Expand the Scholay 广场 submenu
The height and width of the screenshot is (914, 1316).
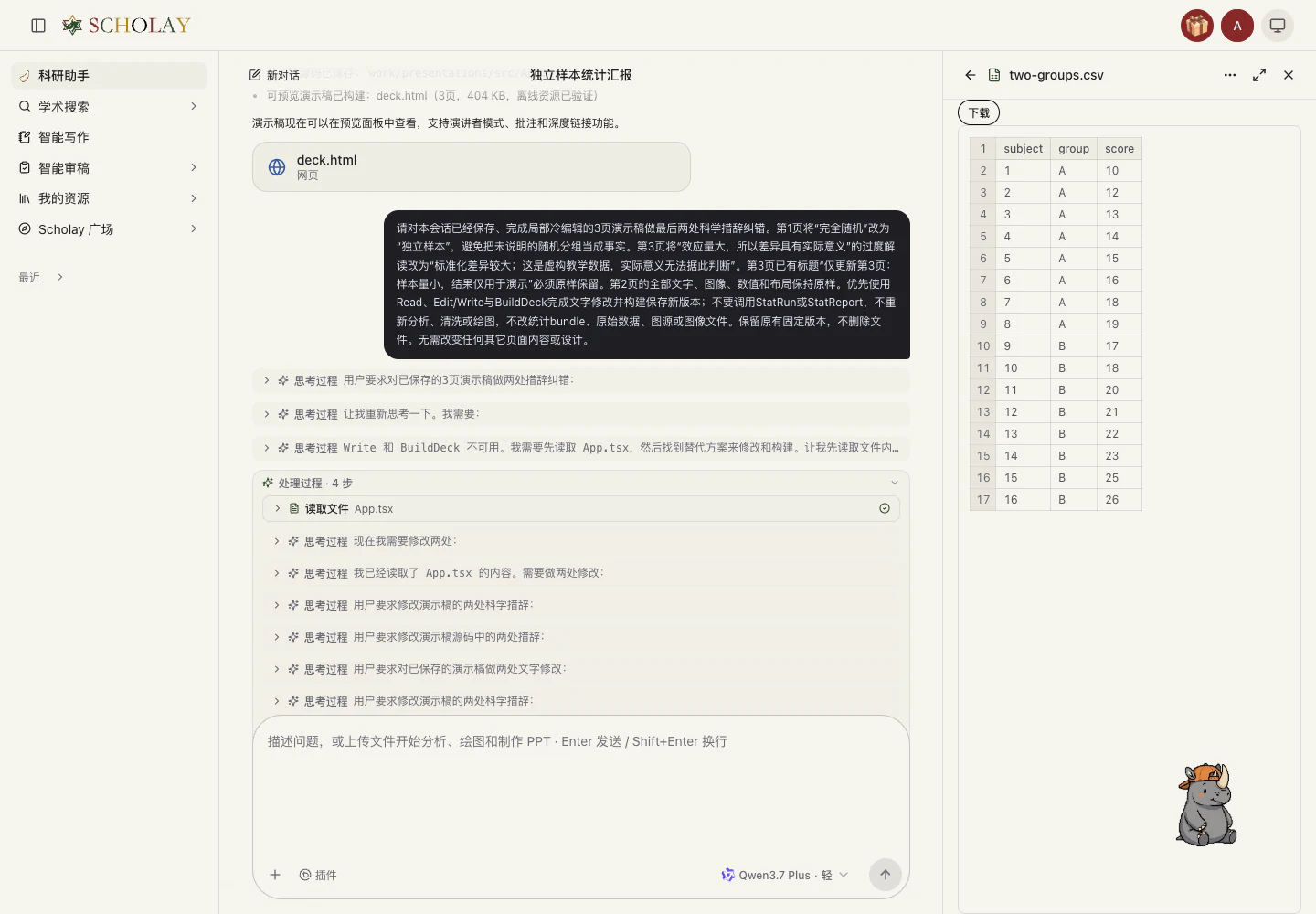tap(194, 228)
